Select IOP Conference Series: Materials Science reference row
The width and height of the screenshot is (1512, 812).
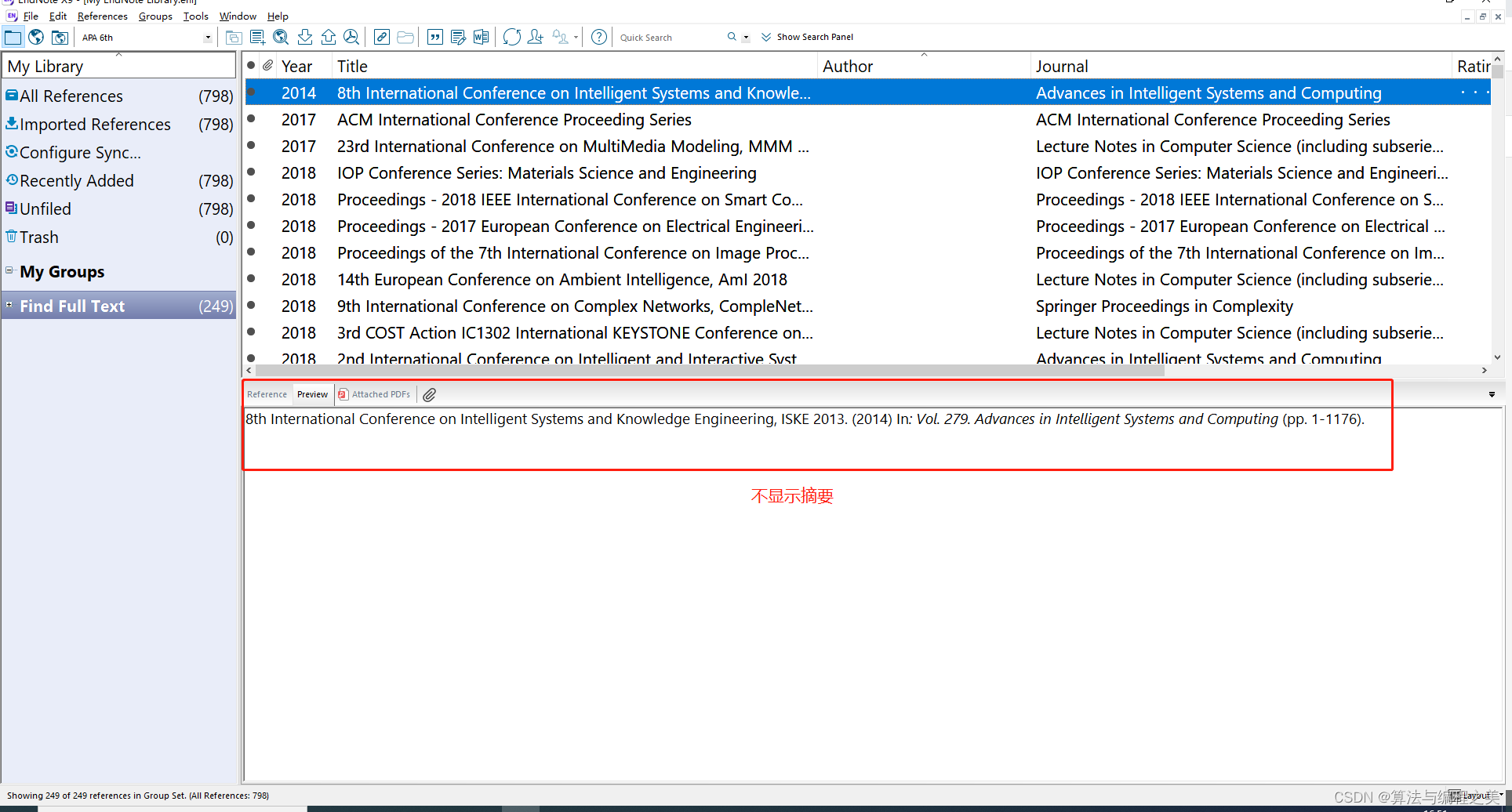pyautogui.click(x=867, y=172)
